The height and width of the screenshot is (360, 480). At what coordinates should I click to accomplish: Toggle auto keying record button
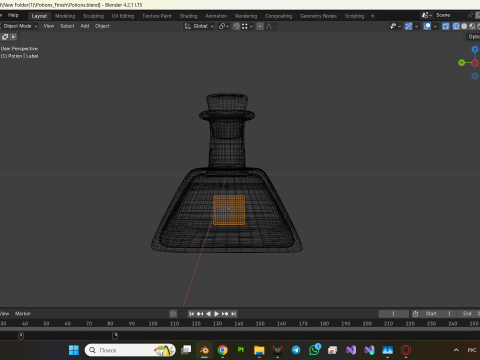pyautogui.click(x=173, y=314)
